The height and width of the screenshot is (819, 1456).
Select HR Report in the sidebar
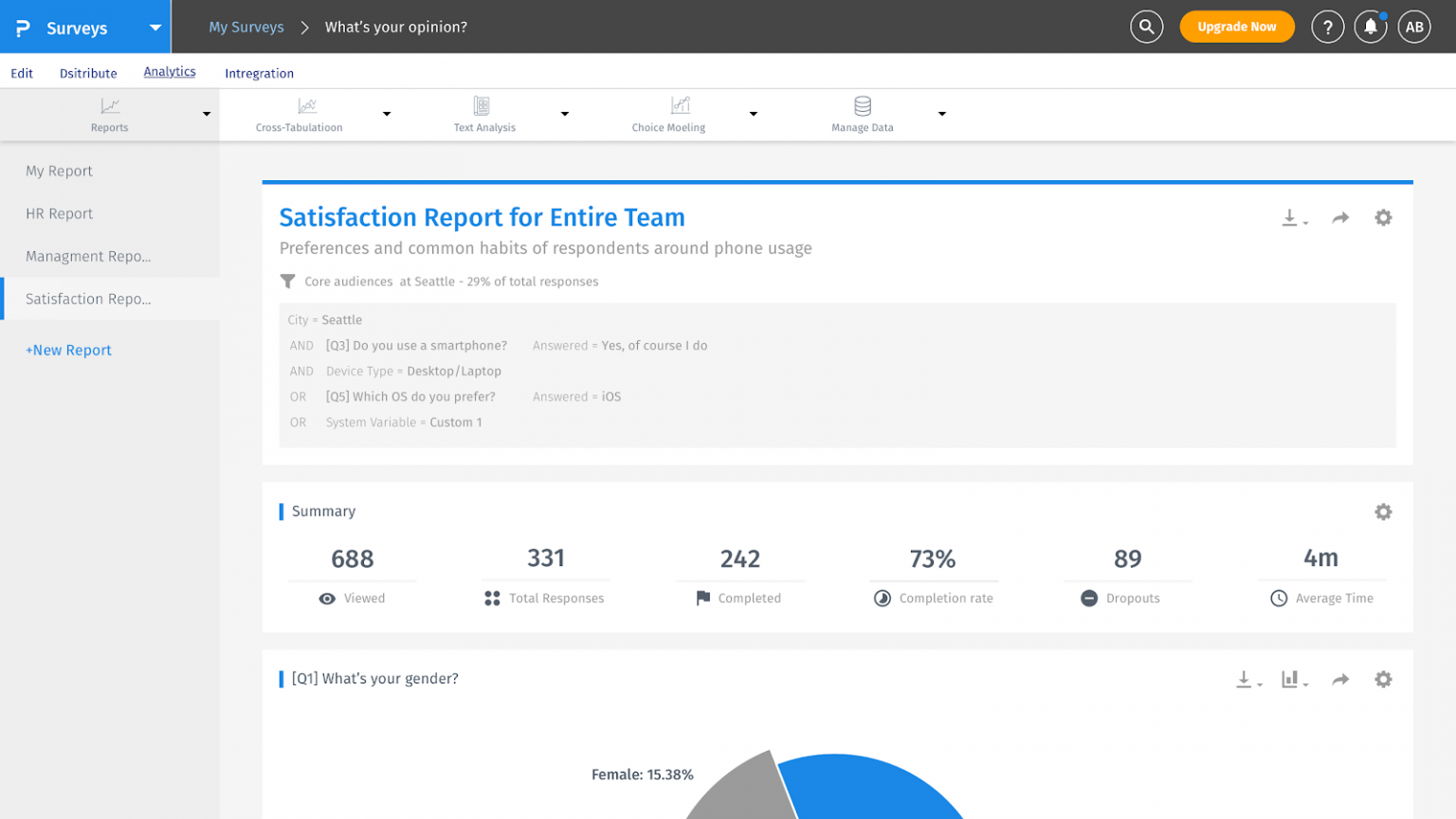tap(59, 213)
